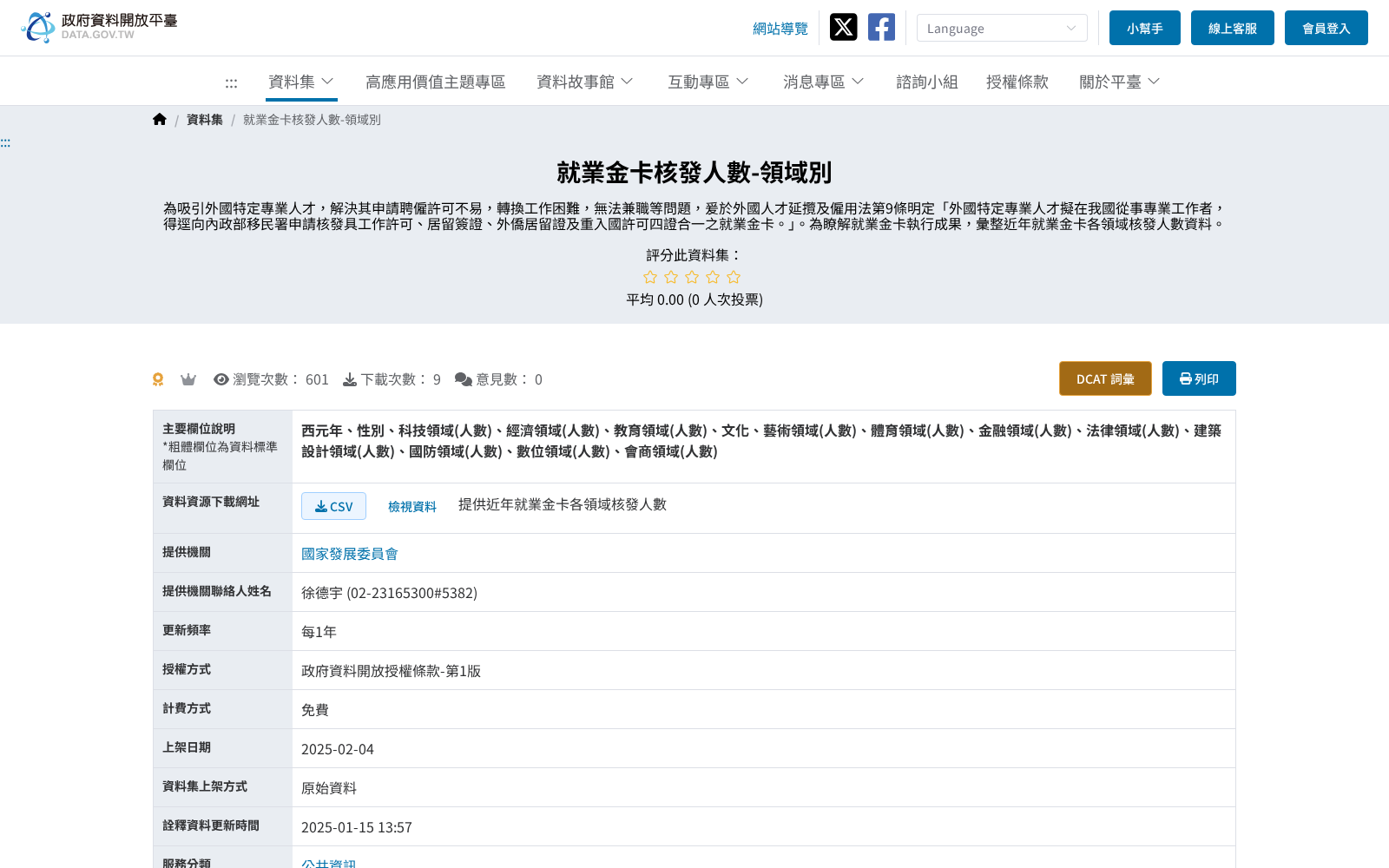Click the 網站導覽 link
This screenshot has height=868, width=1389.
click(780, 29)
